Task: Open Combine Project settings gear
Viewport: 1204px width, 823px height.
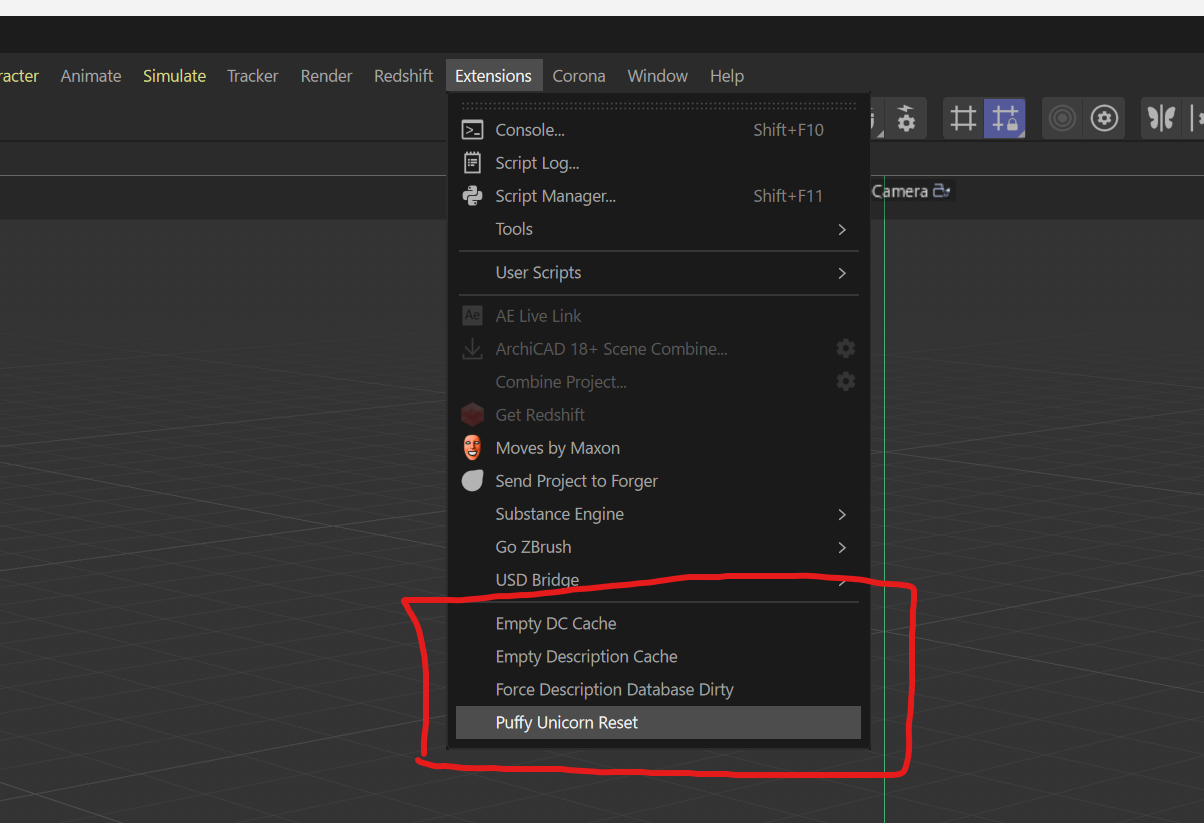Action: (x=846, y=381)
